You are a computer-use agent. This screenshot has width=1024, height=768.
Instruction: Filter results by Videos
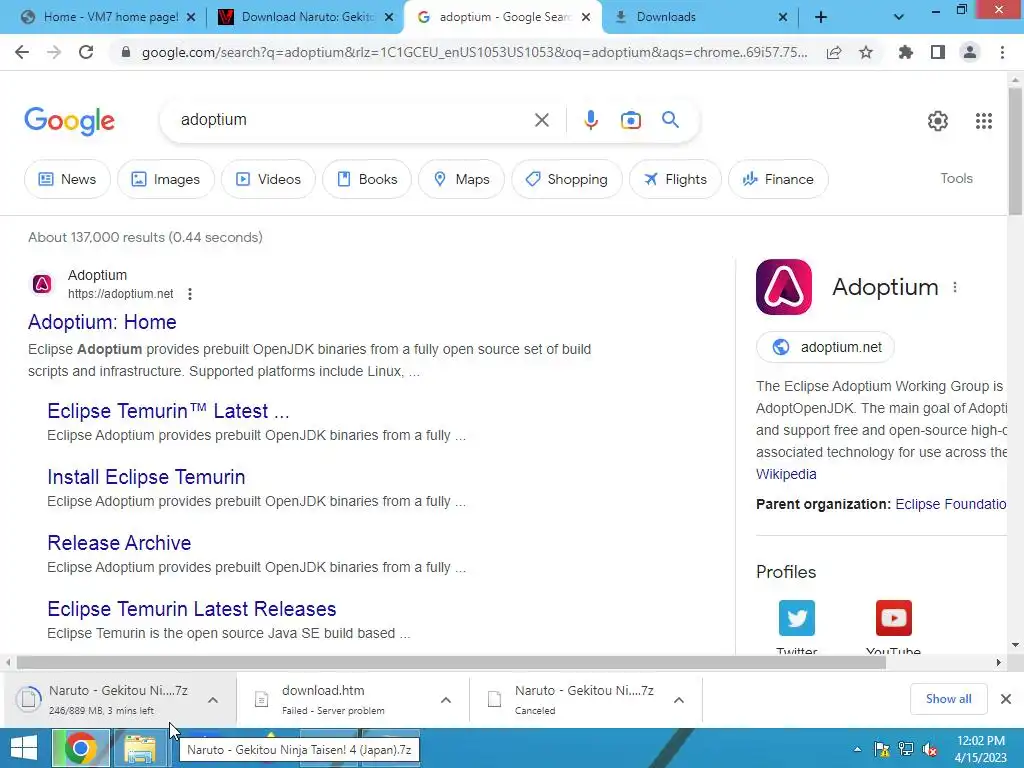[268, 179]
